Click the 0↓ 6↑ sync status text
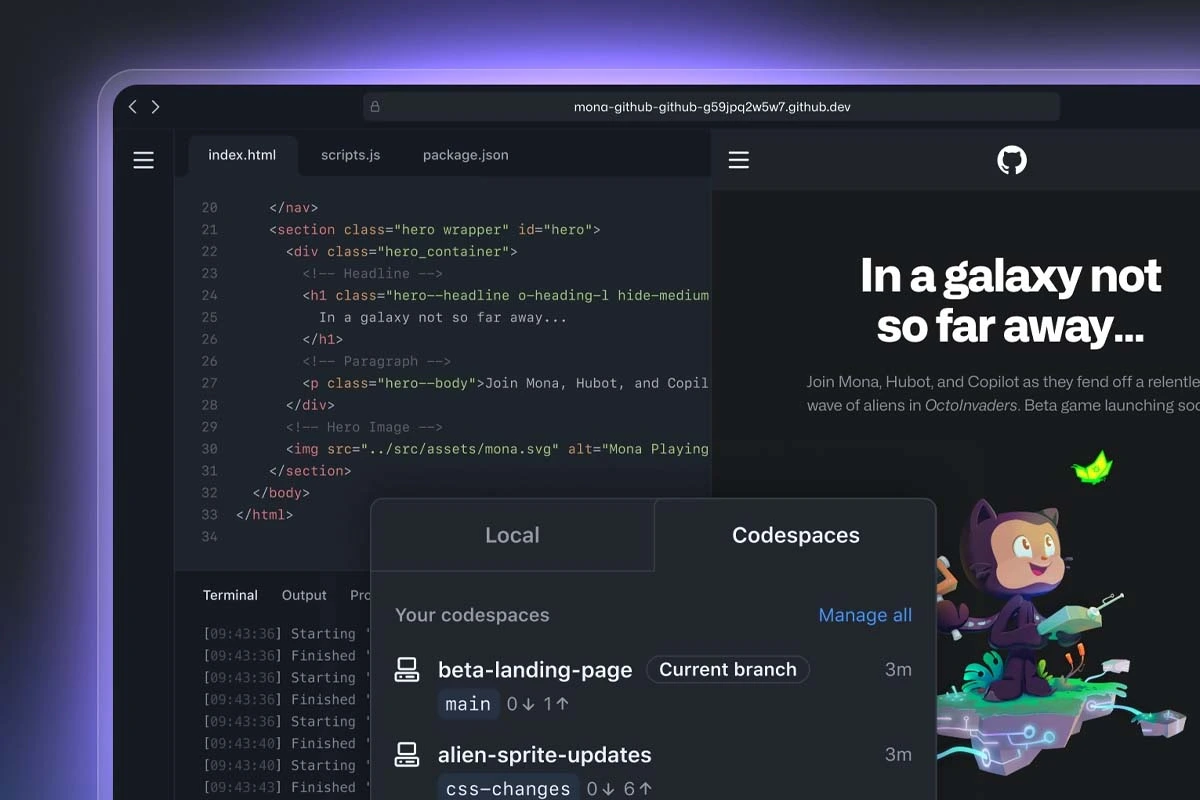Viewport: 1200px width, 800px height. click(x=620, y=788)
